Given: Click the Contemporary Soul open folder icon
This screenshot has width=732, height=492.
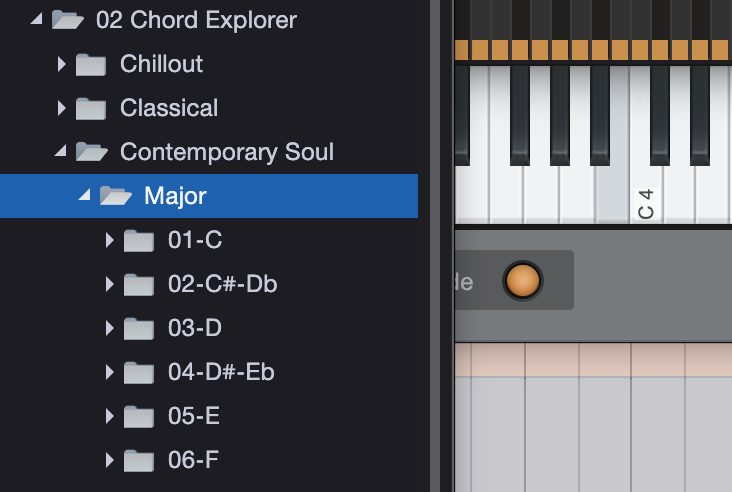Looking at the screenshot, I should pos(92,152).
